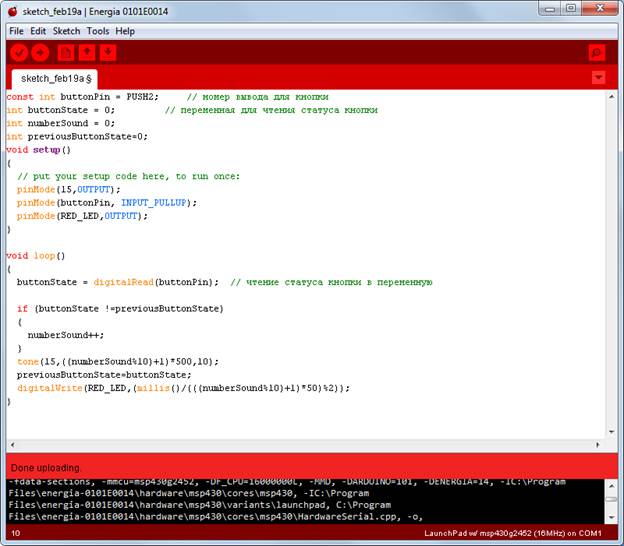Click the Upload arrow button
This screenshot has height=546, width=624.
click(x=40, y=53)
